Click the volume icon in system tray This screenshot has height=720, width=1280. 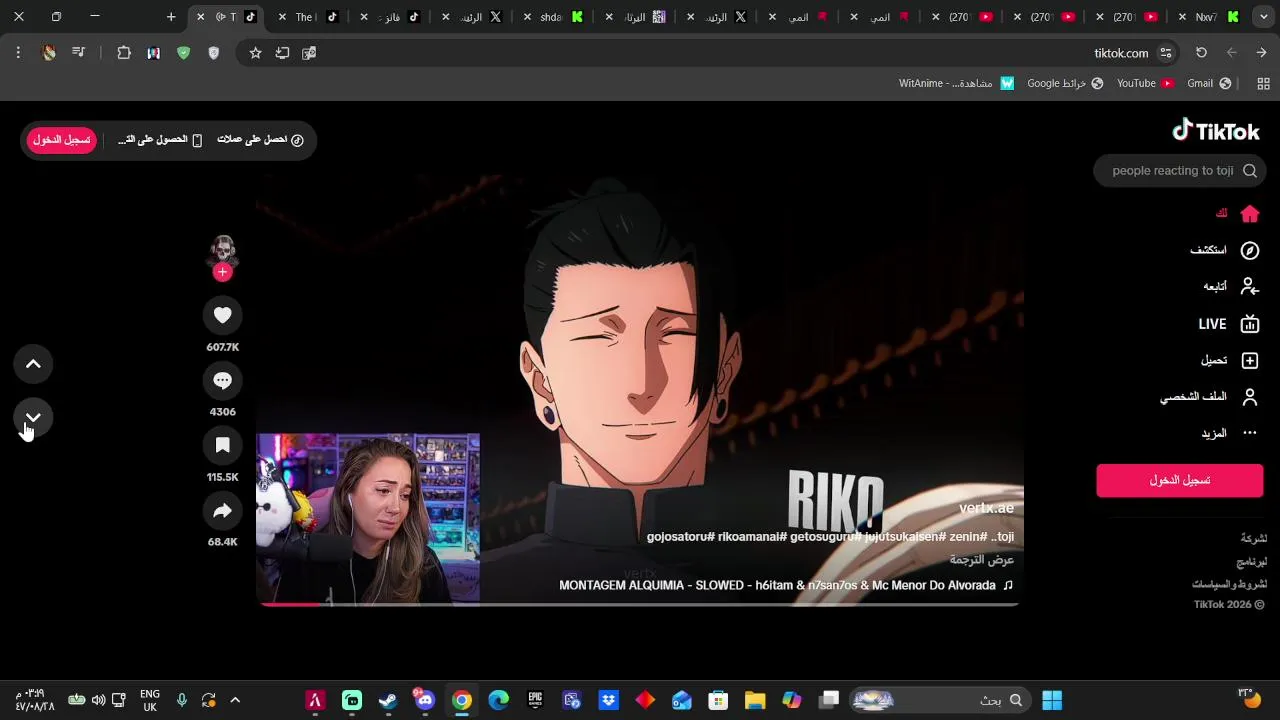(x=98, y=700)
